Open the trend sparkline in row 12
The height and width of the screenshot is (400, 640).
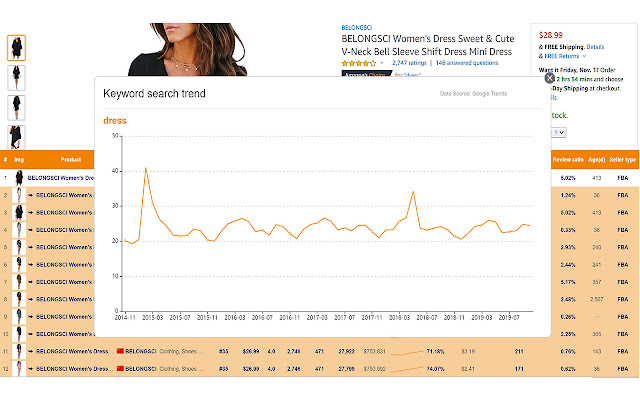[407, 369]
